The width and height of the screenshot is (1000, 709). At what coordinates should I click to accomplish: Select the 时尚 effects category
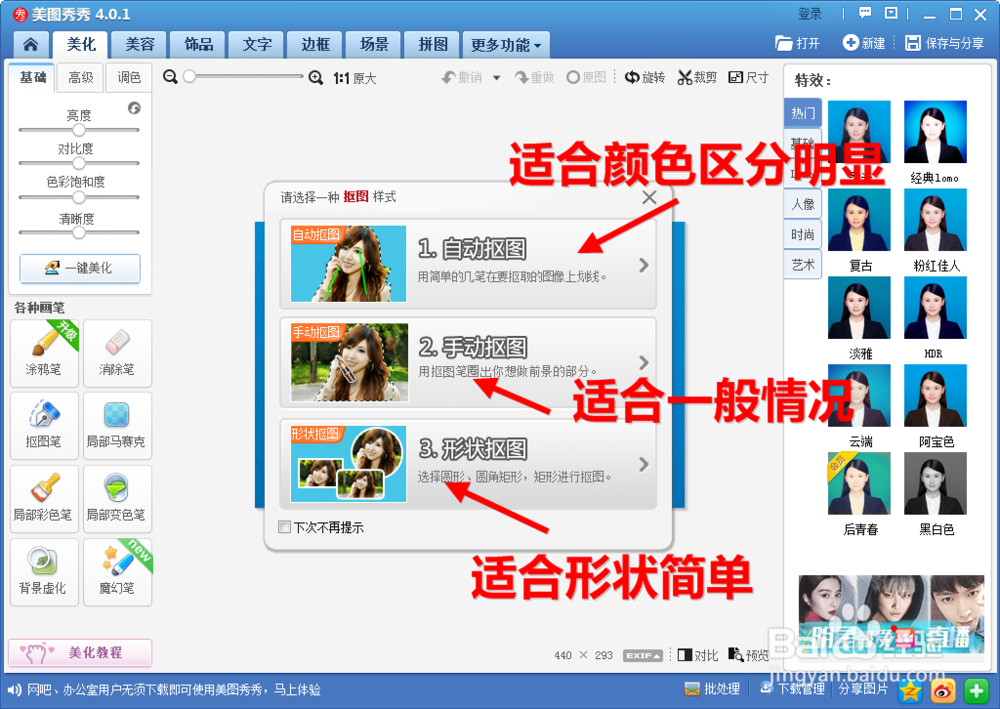(803, 235)
